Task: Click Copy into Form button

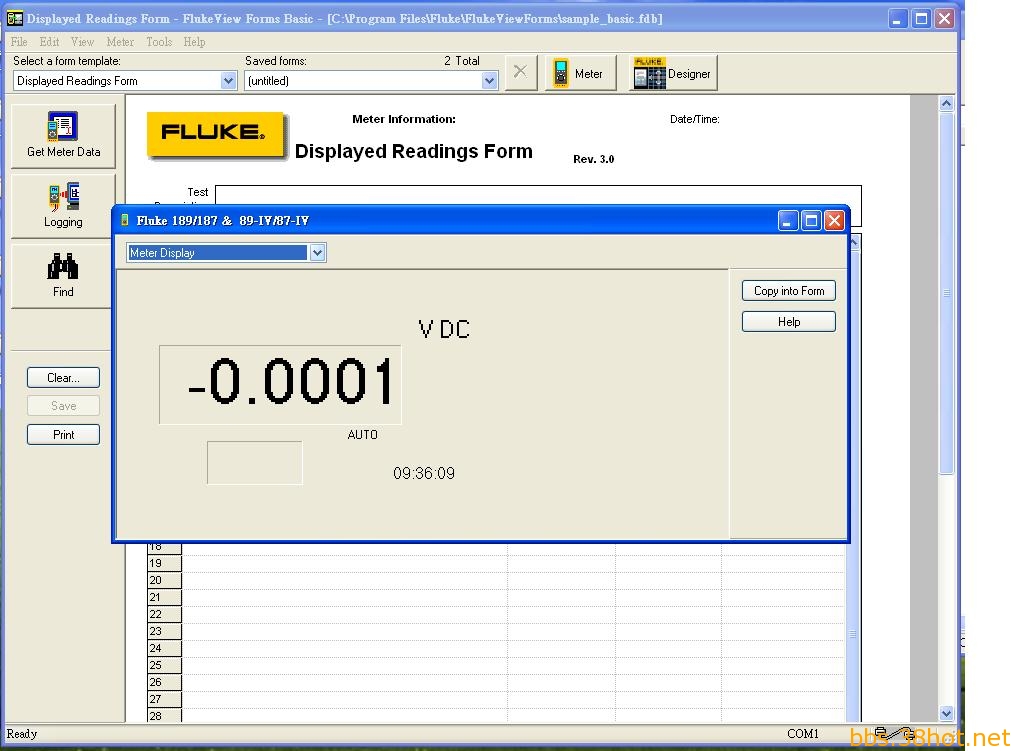Action: (789, 291)
